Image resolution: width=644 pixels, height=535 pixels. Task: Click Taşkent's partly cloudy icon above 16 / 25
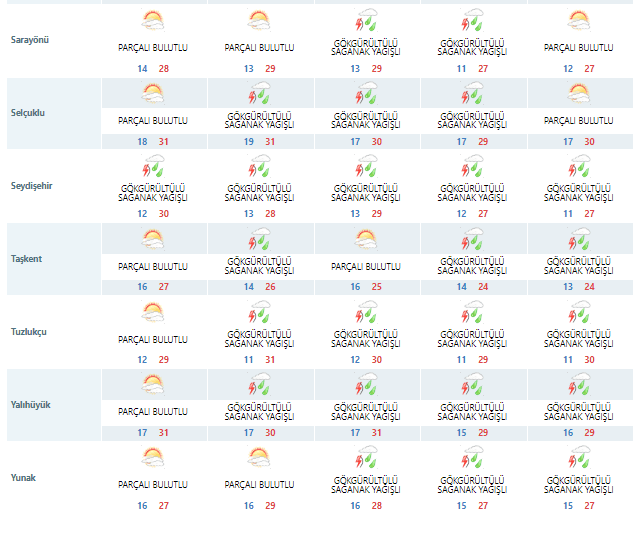coord(366,240)
